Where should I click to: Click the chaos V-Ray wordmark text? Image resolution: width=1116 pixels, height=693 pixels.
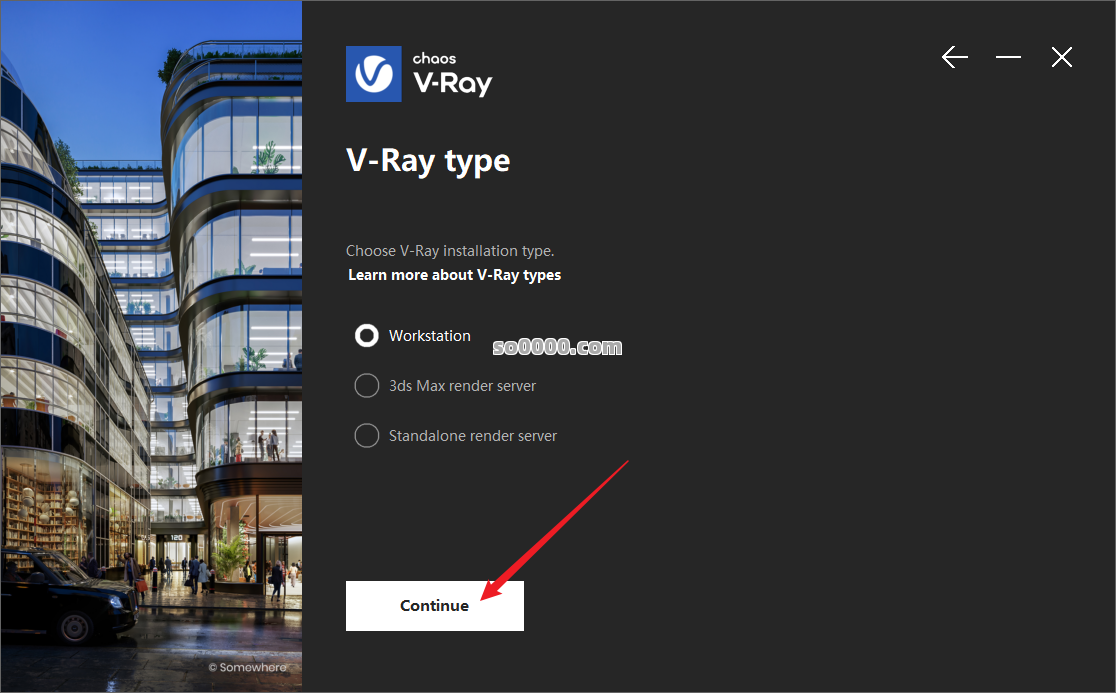point(453,74)
